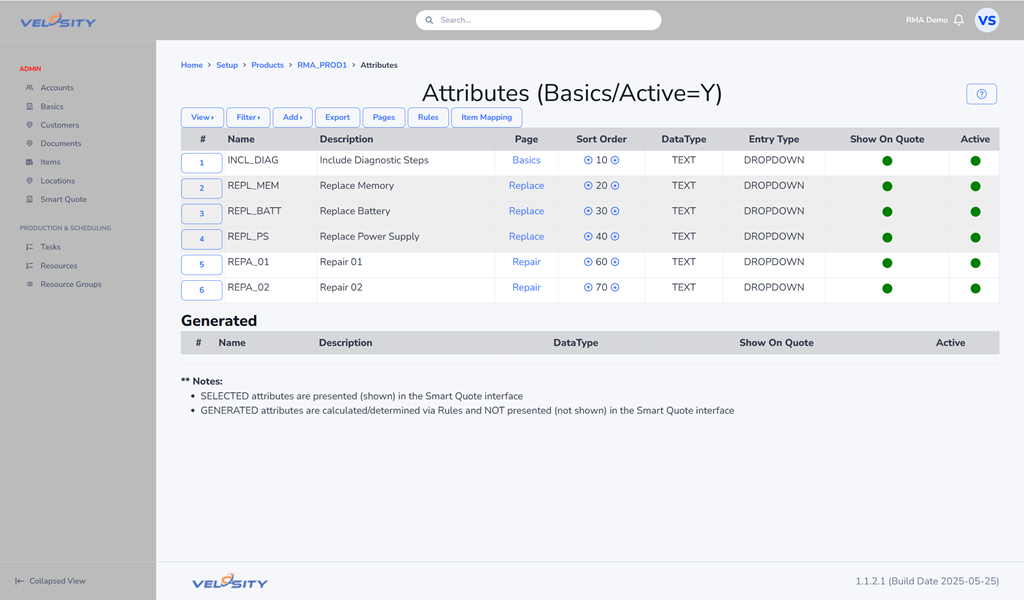1024x600 pixels.
Task: Click the Accounts icon in sidebar
Action: click(30, 88)
